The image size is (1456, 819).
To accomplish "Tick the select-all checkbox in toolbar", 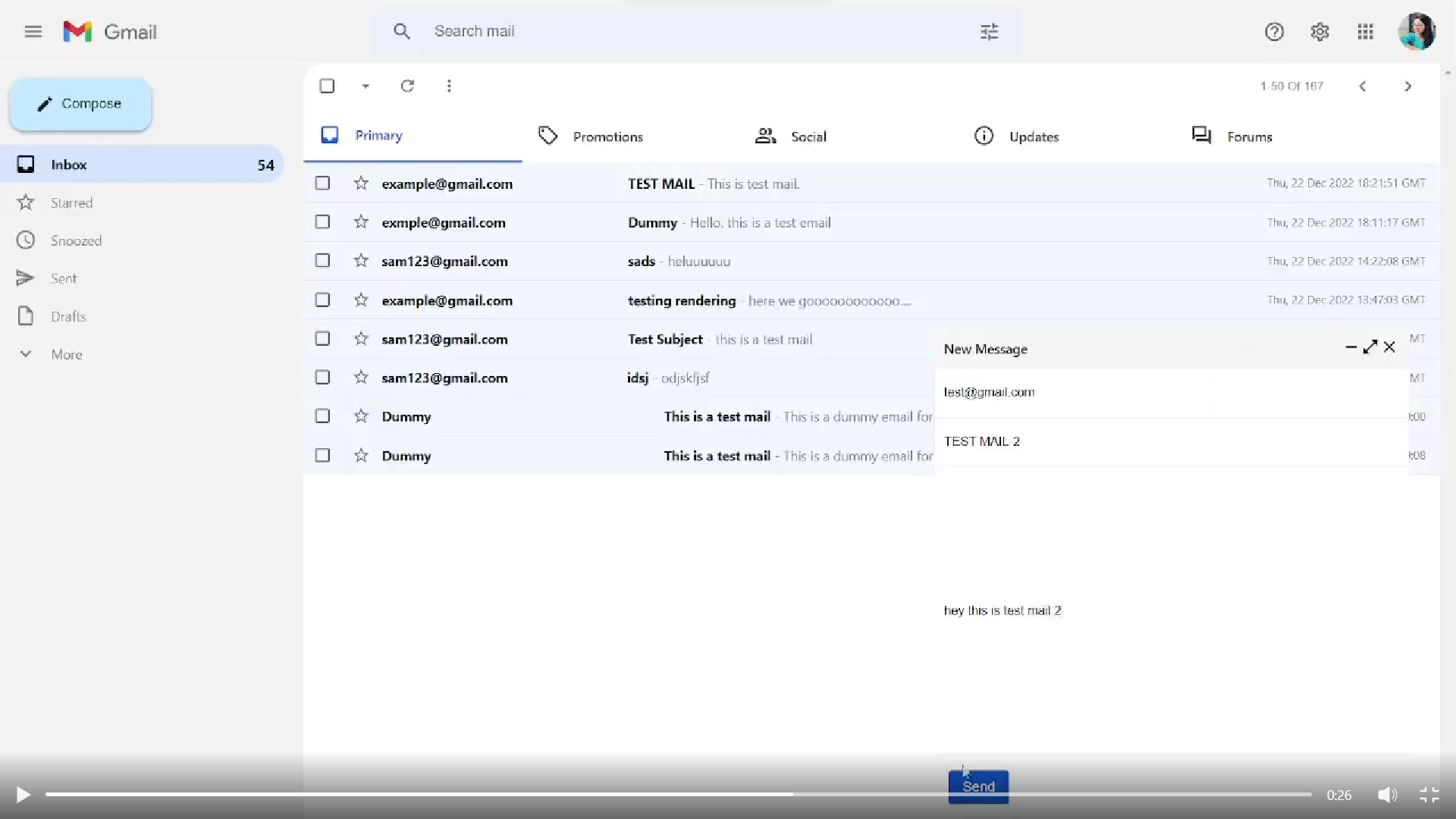I will pyautogui.click(x=327, y=86).
